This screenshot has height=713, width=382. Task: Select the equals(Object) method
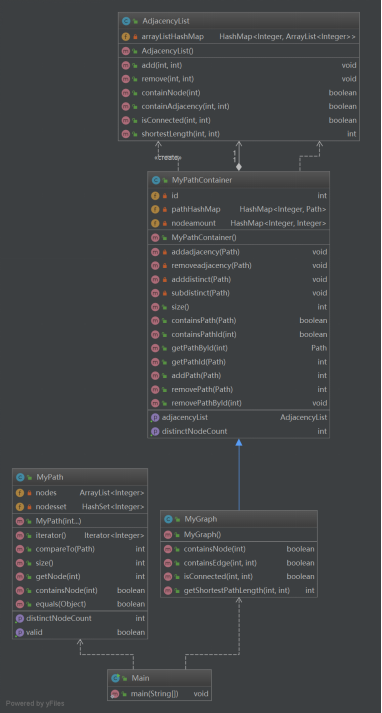(x=80, y=604)
